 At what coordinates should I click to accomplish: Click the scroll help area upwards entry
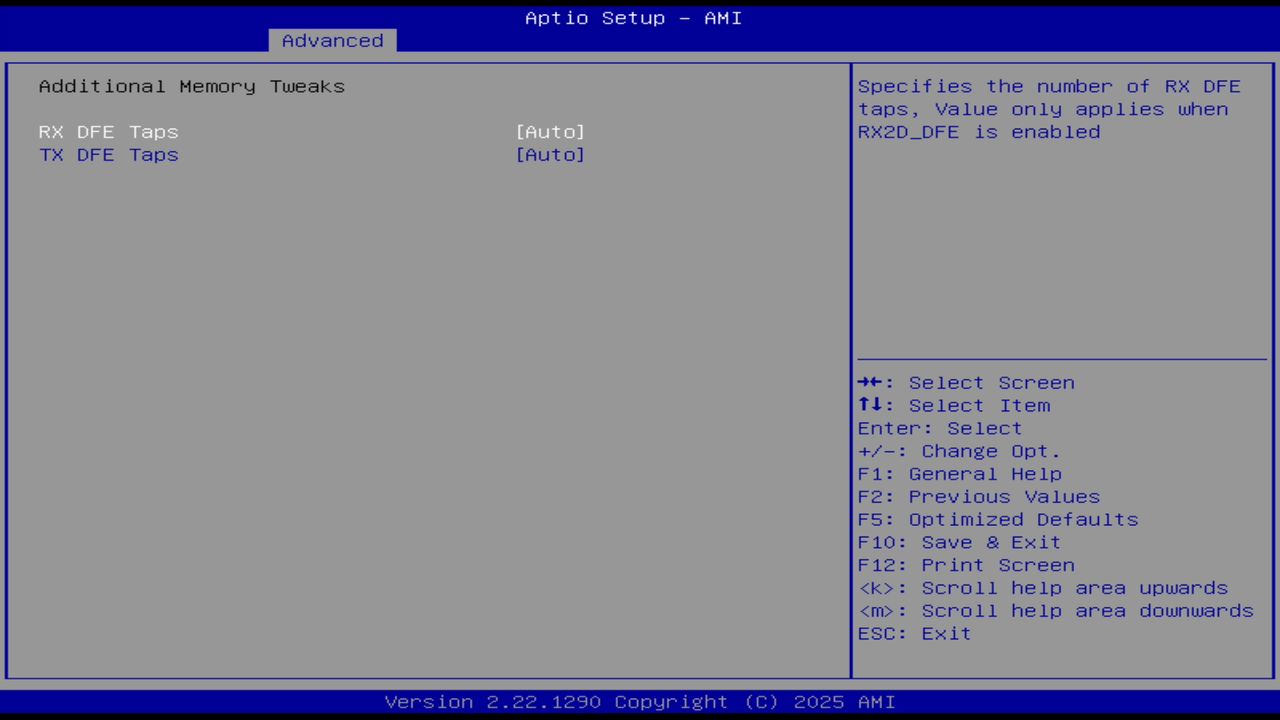1043,587
